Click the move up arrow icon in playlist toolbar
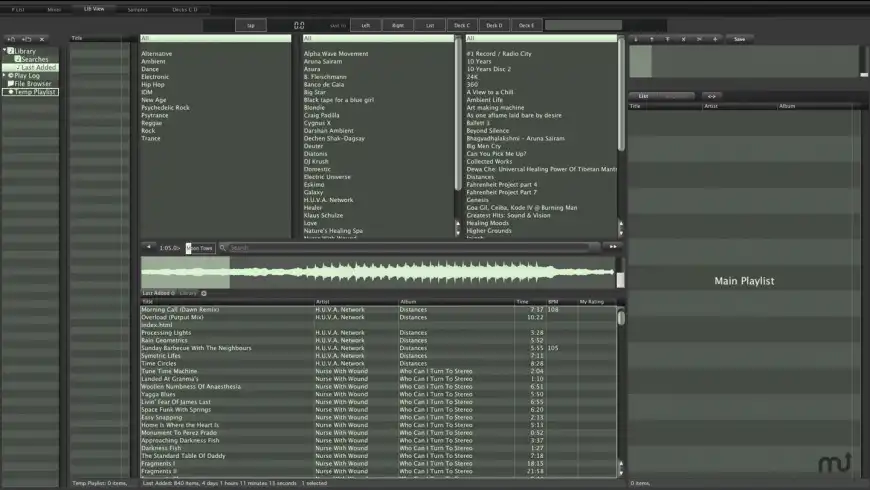 [x=652, y=39]
